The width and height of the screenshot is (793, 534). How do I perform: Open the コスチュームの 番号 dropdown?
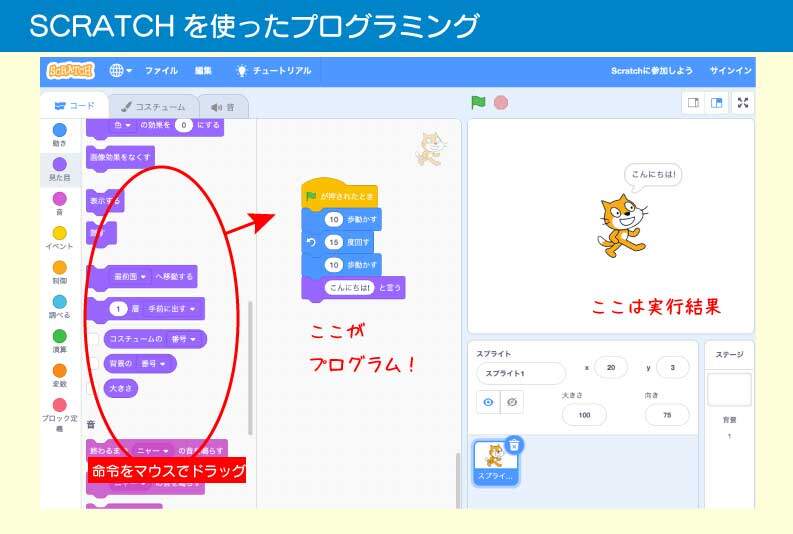pos(184,339)
